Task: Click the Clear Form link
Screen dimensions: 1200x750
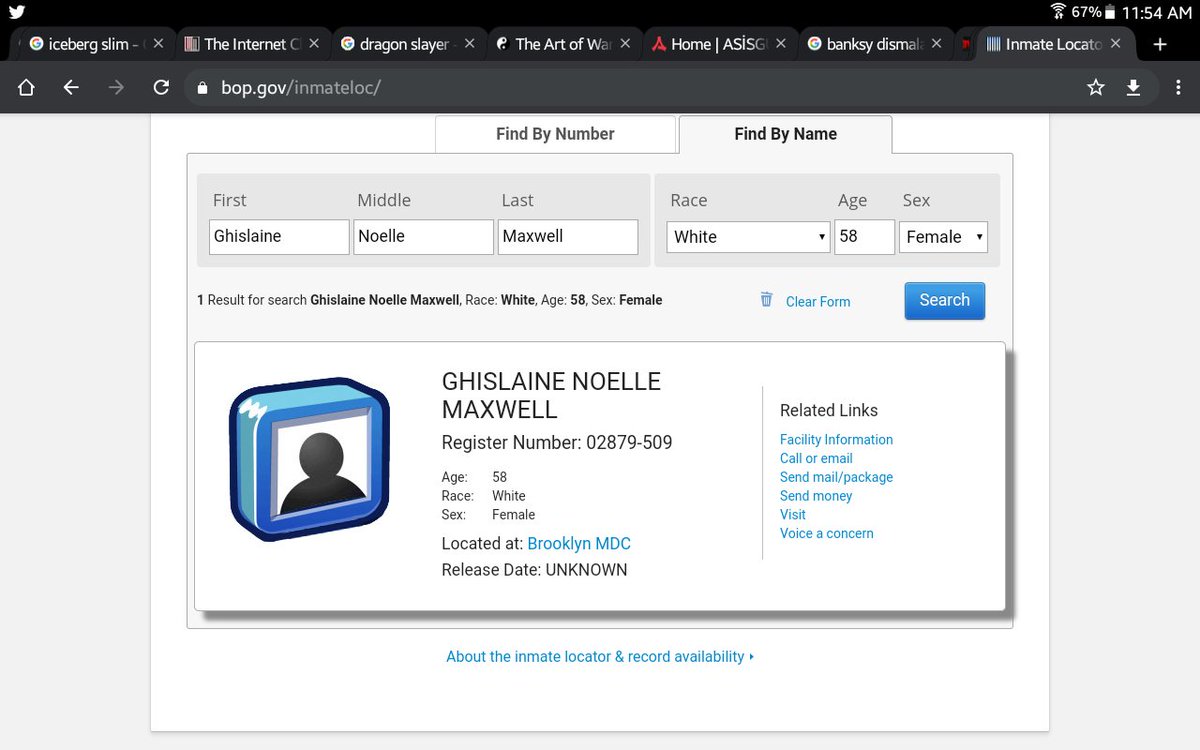Action: click(818, 301)
